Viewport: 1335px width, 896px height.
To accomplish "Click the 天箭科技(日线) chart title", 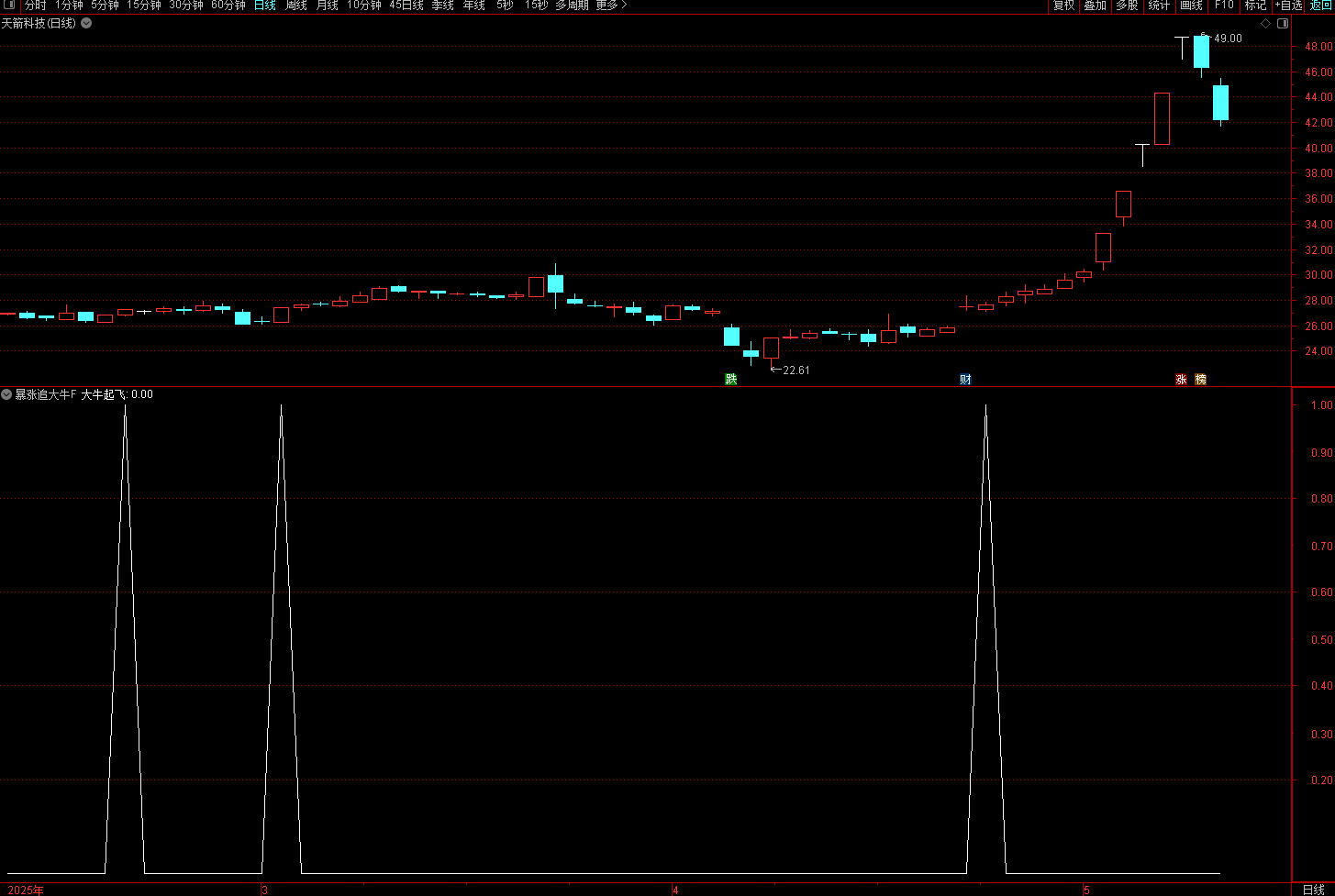I will point(39,23).
